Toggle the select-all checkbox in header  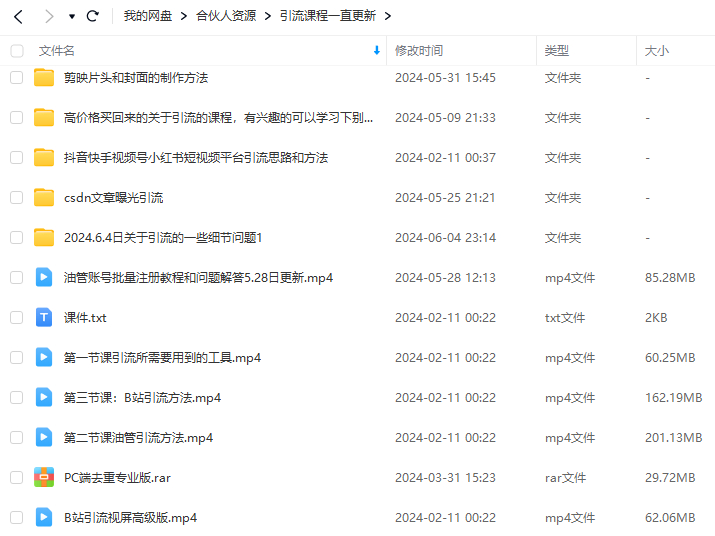(17, 50)
